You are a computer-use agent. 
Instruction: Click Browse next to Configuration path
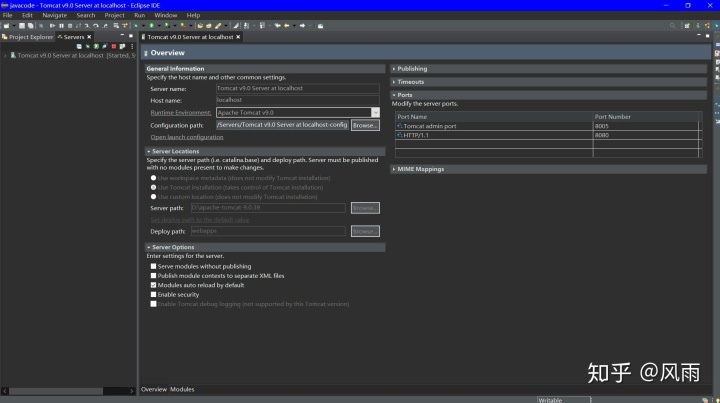(365, 125)
